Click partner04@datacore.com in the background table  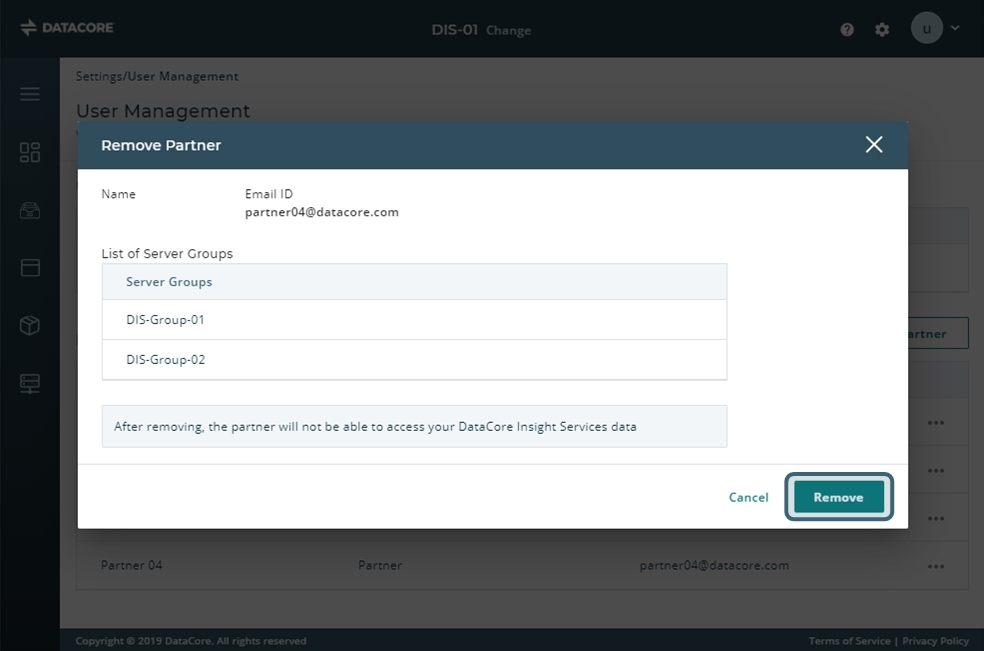(714, 565)
